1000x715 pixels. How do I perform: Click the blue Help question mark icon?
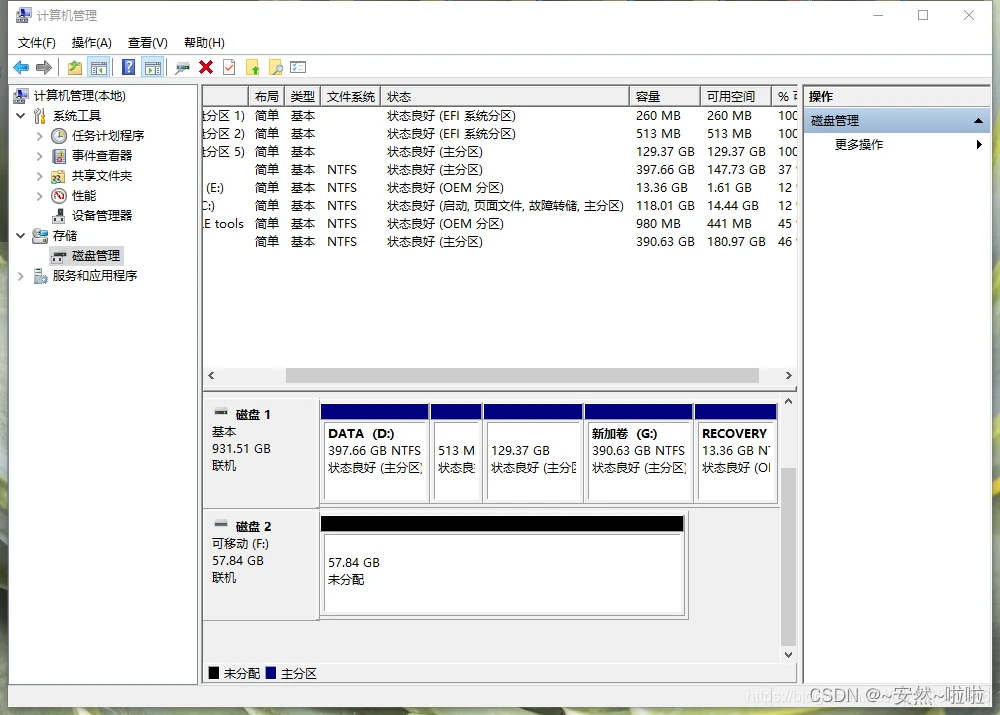pyautogui.click(x=128, y=67)
